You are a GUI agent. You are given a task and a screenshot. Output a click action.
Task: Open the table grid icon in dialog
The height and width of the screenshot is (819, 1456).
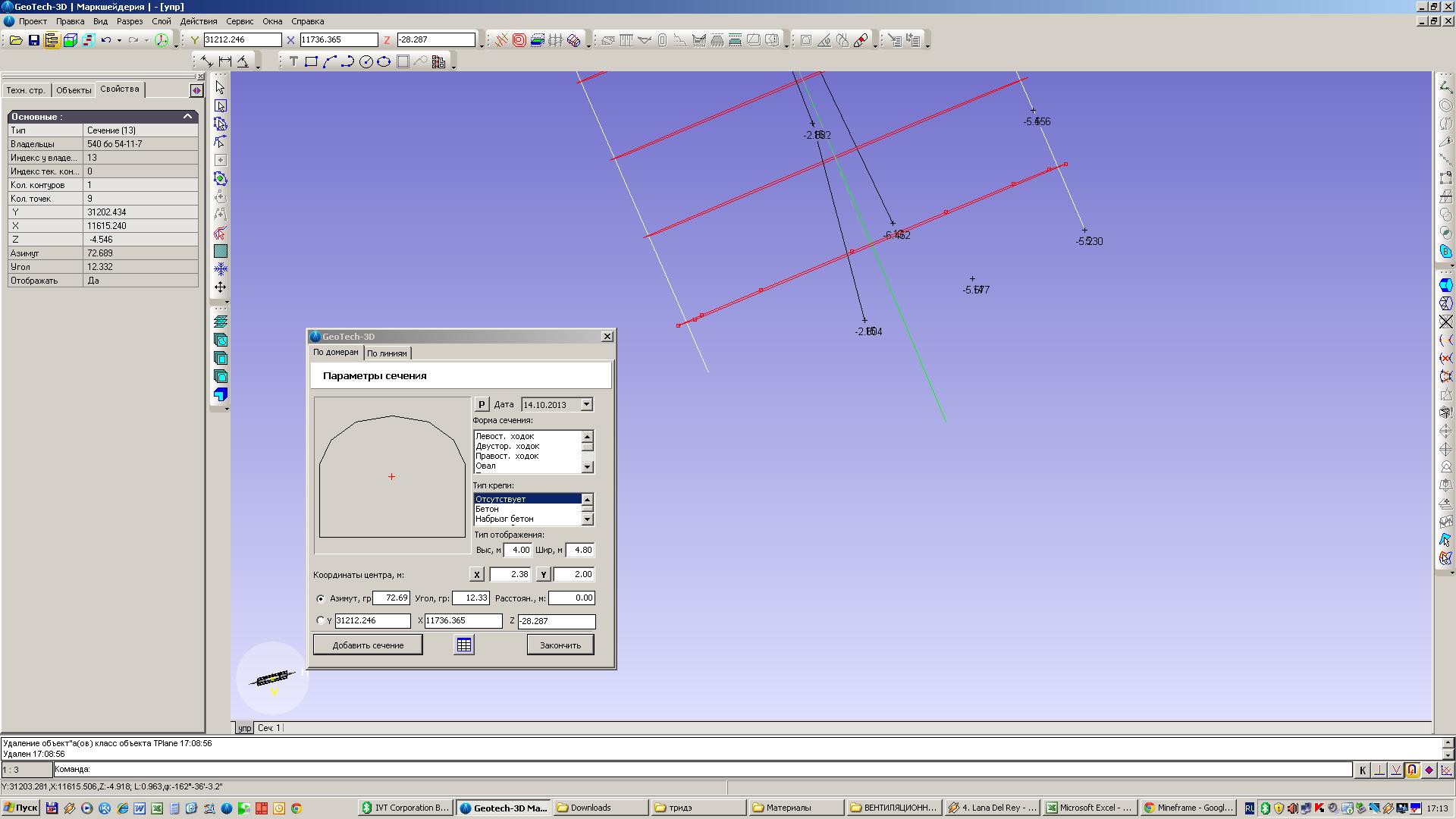click(464, 645)
